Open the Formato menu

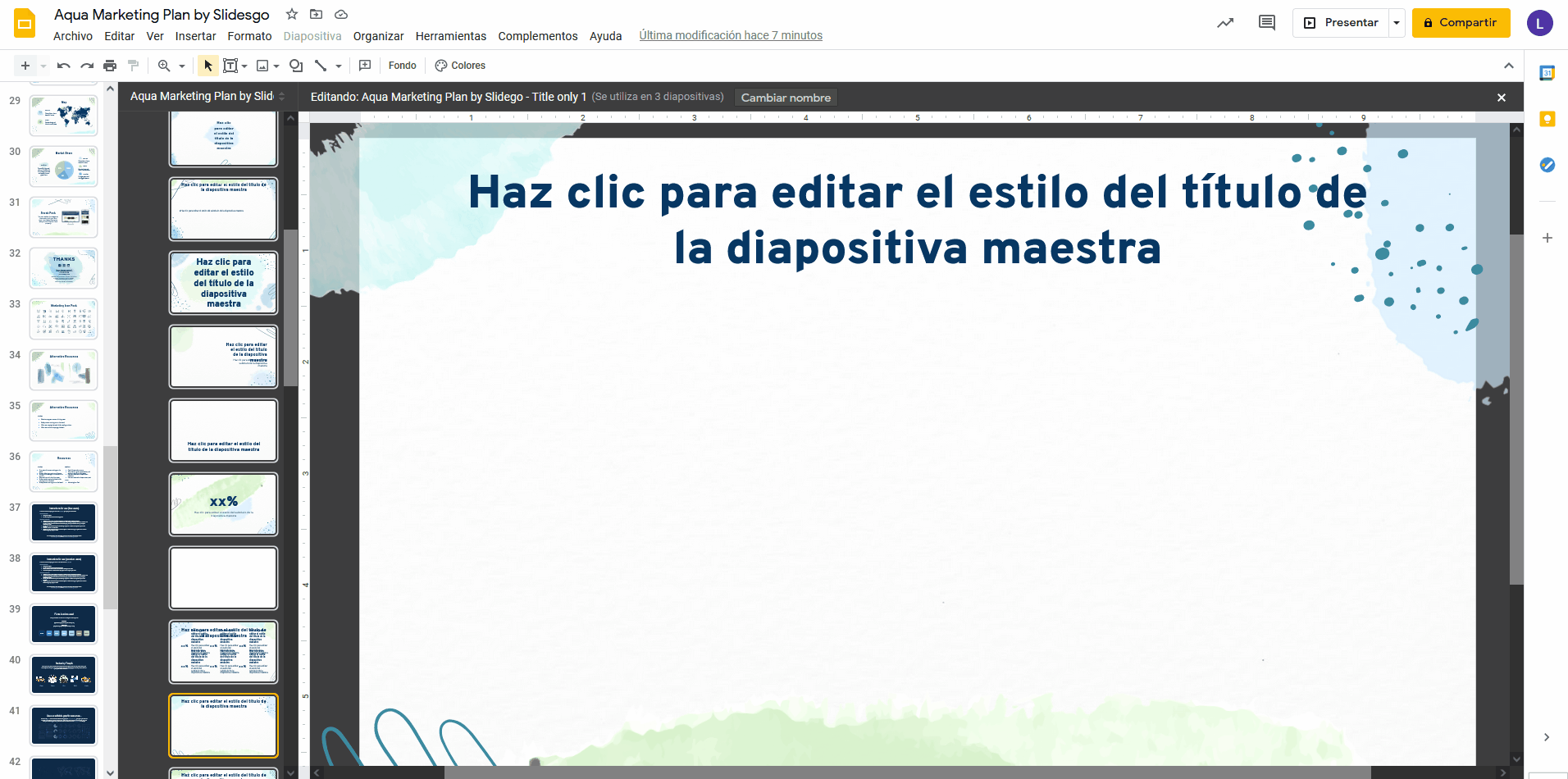pos(250,36)
